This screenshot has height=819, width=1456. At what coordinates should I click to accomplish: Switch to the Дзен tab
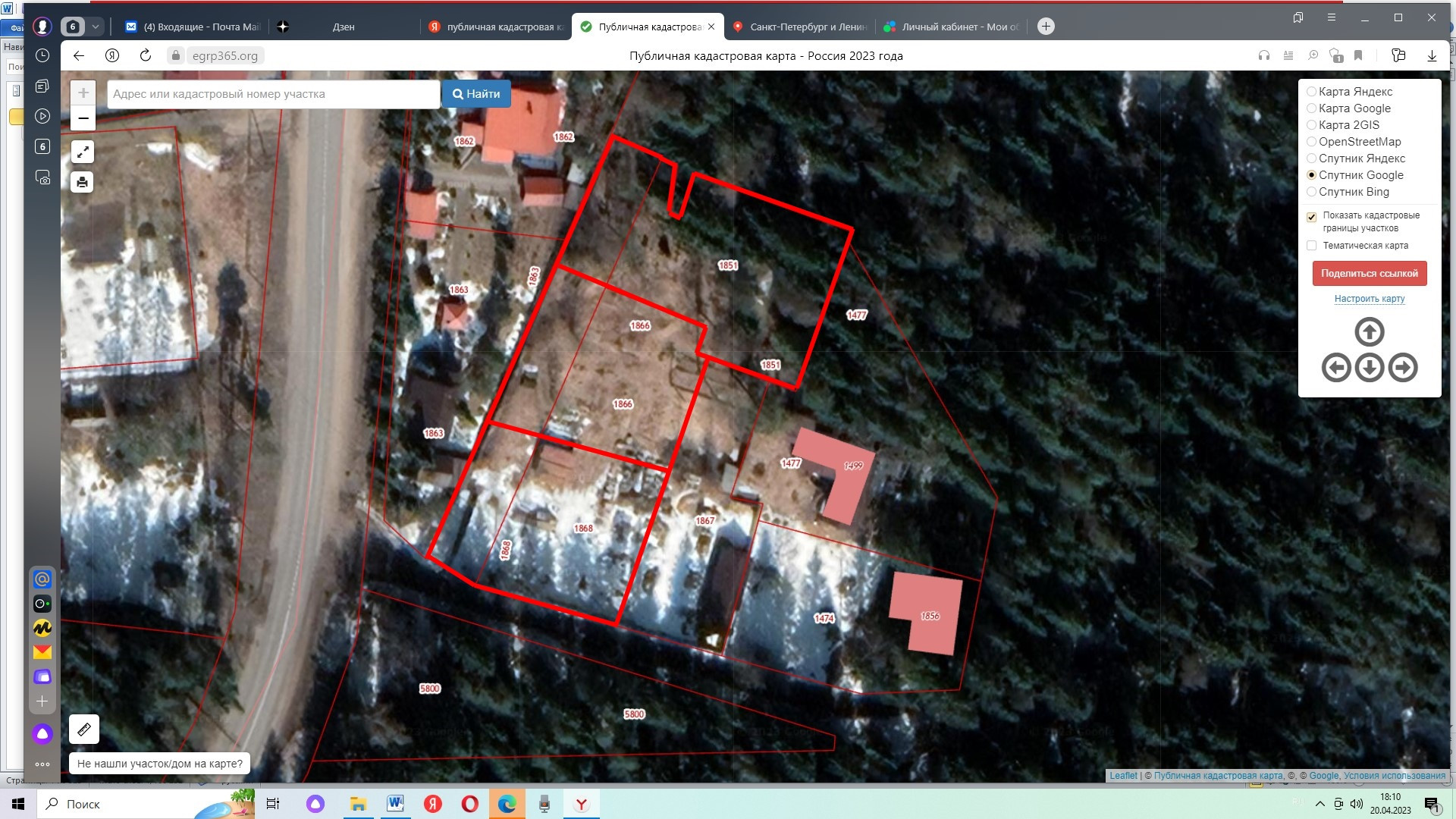pos(344,27)
